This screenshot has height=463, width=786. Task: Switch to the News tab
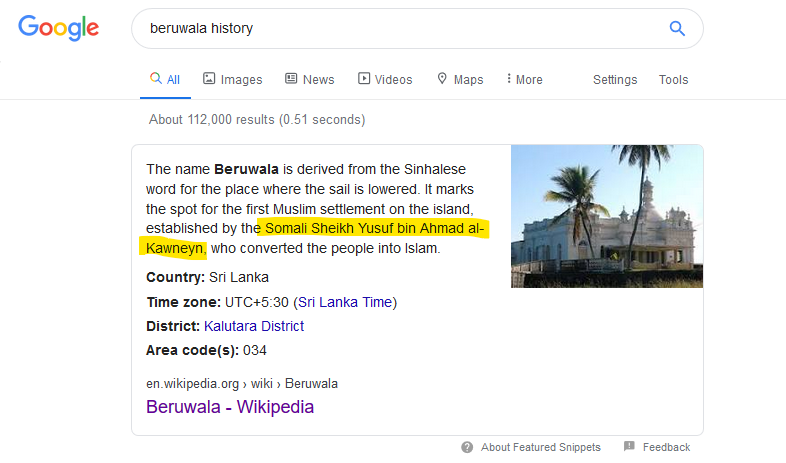(x=310, y=79)
